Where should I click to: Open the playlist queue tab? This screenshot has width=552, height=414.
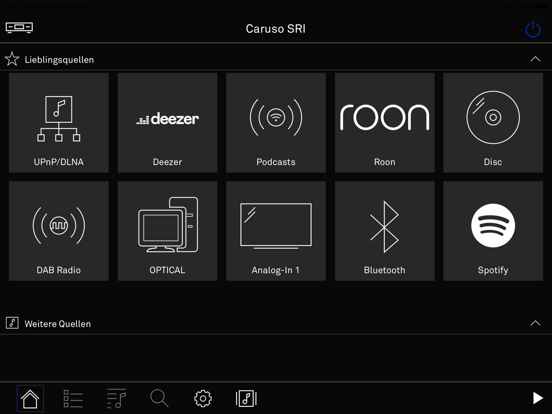(117, 399)
